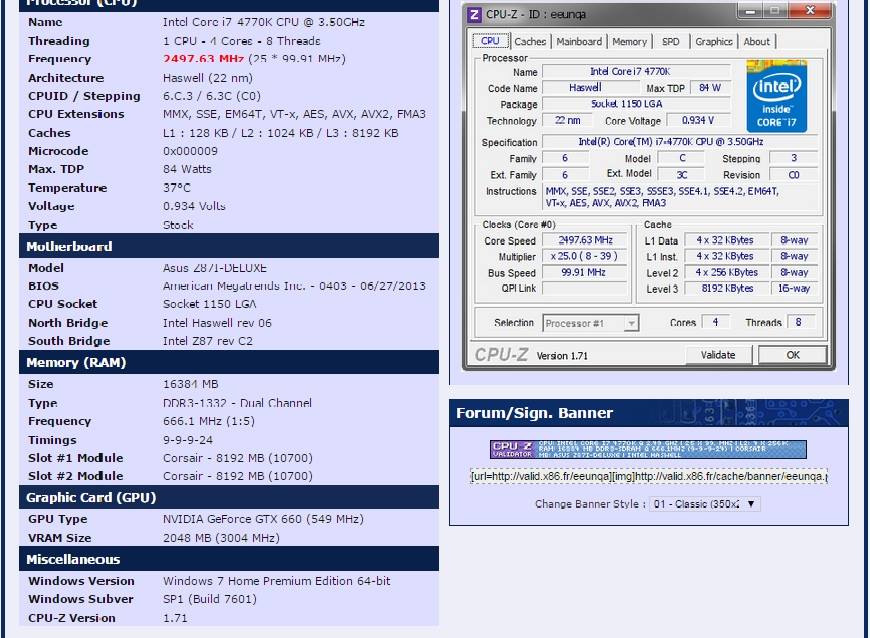The width and height of the screenshot is (870, 638).
Task: Click the Cores count field in CPU-Z
Action: pyautogui.click(x=715, y=322)
